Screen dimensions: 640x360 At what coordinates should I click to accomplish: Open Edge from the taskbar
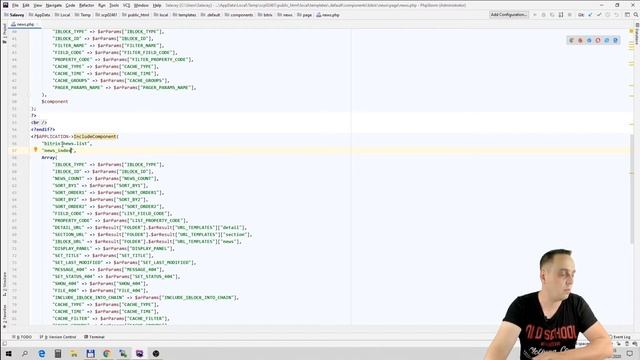point(42,353)
